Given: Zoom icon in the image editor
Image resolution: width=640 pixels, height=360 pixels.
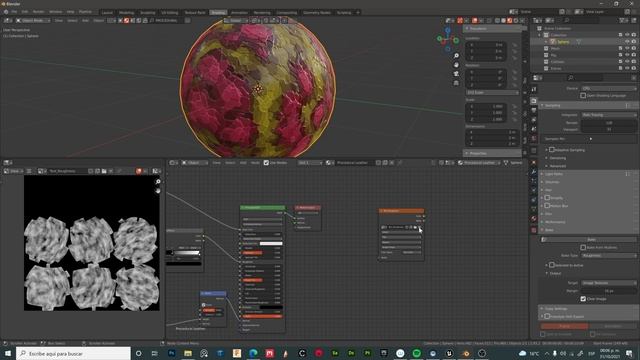Looking at the screenshot, I should coord(158,182).
